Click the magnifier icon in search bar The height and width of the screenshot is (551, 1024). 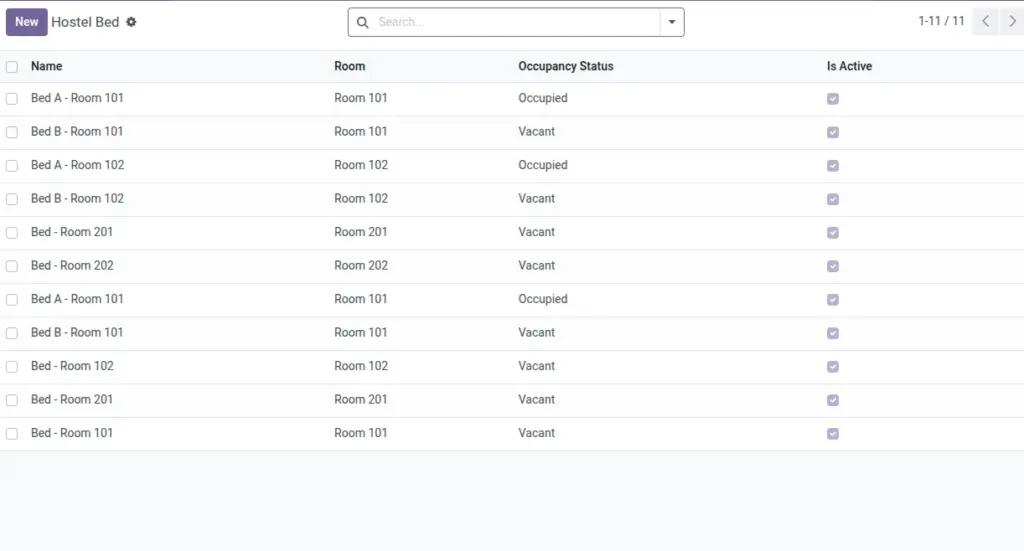tap(362, 22)
